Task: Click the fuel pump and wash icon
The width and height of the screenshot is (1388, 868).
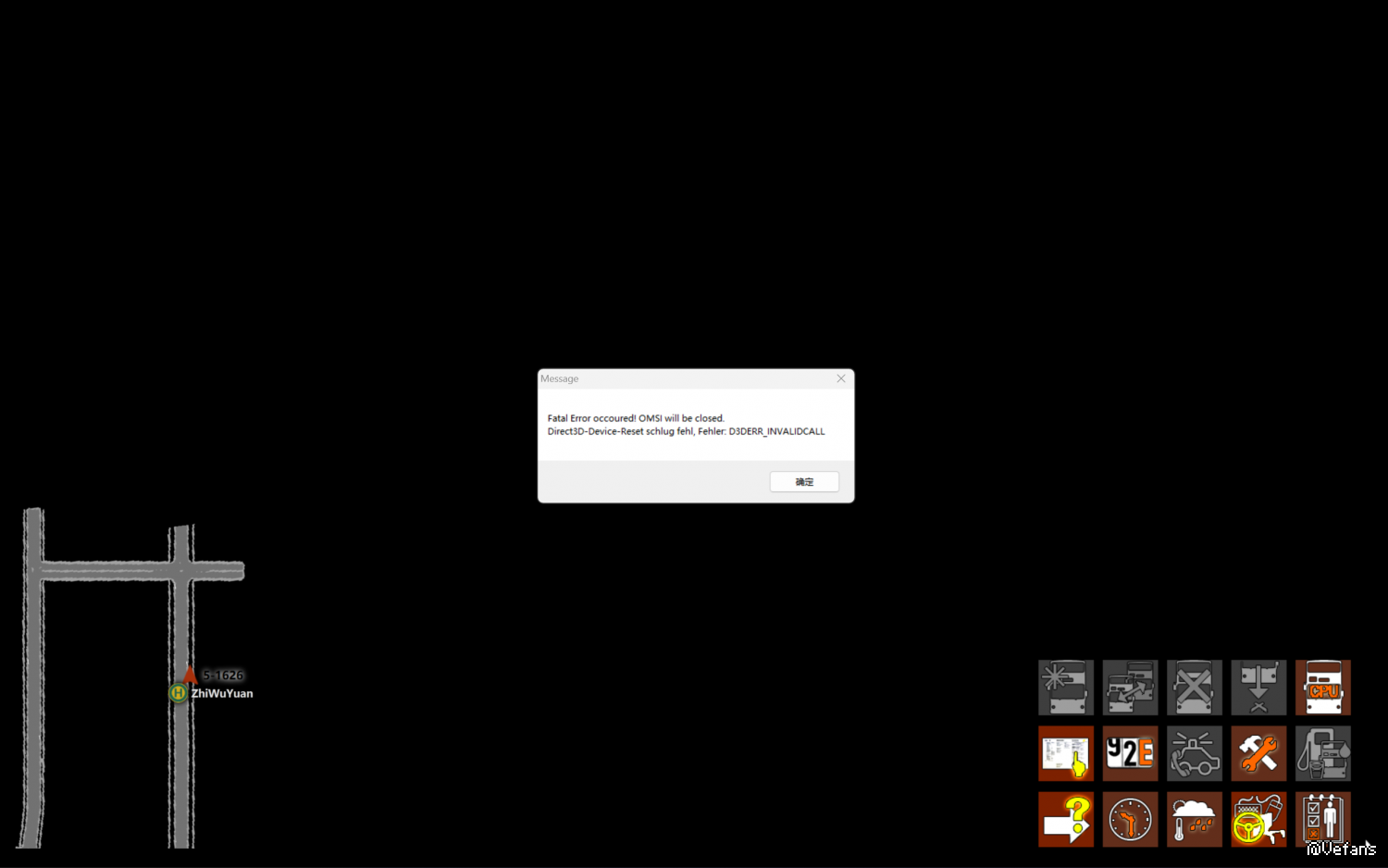Action: point(1323,753)
